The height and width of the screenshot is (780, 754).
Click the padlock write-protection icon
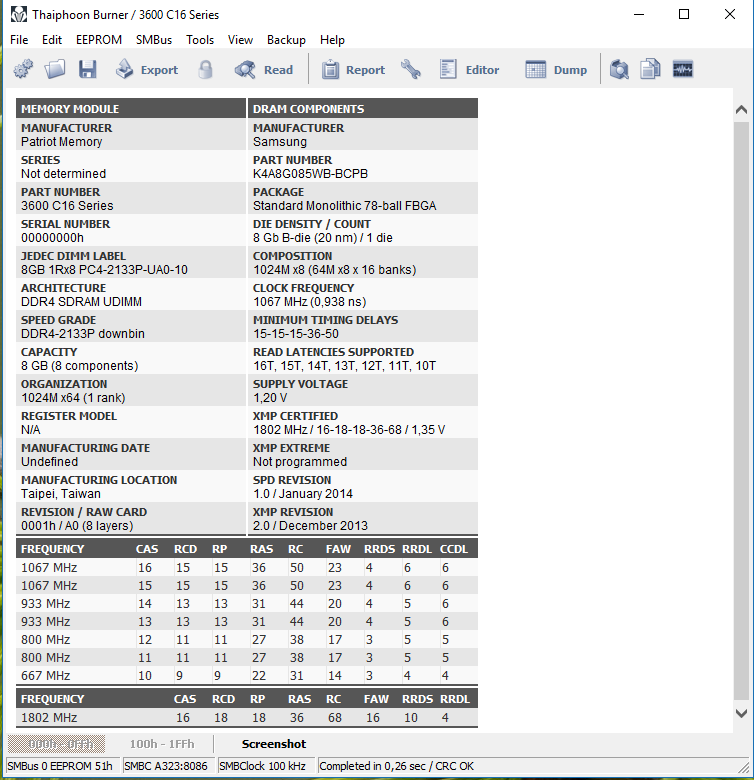[x=205, y=69]
